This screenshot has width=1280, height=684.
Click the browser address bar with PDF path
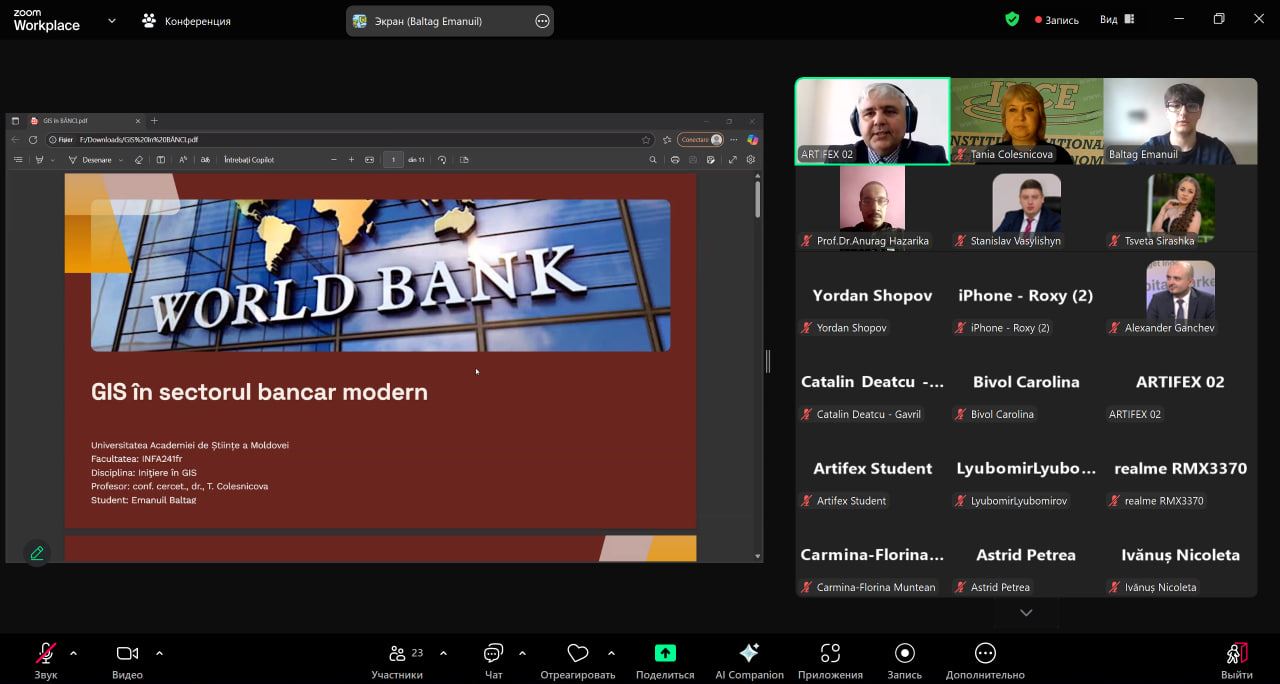(348, 140)
